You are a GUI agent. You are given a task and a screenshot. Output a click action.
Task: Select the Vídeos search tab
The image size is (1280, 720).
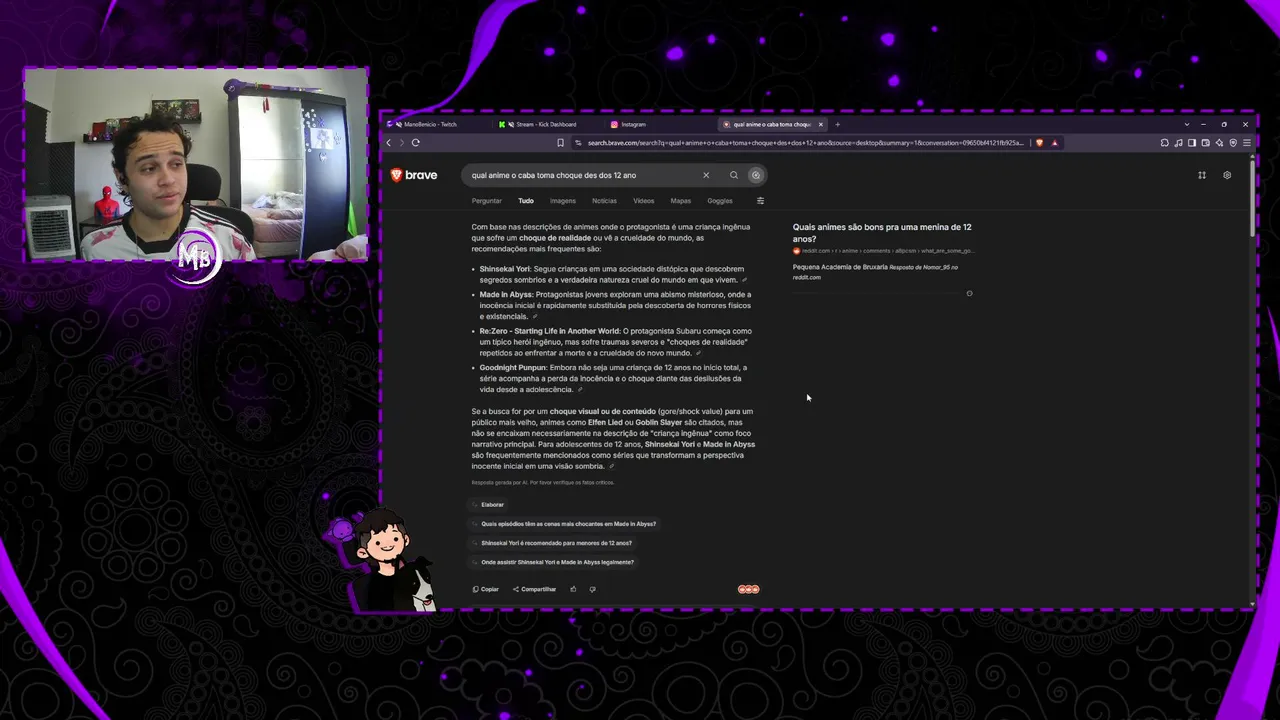pyautogui.click(x=644, y=201)
